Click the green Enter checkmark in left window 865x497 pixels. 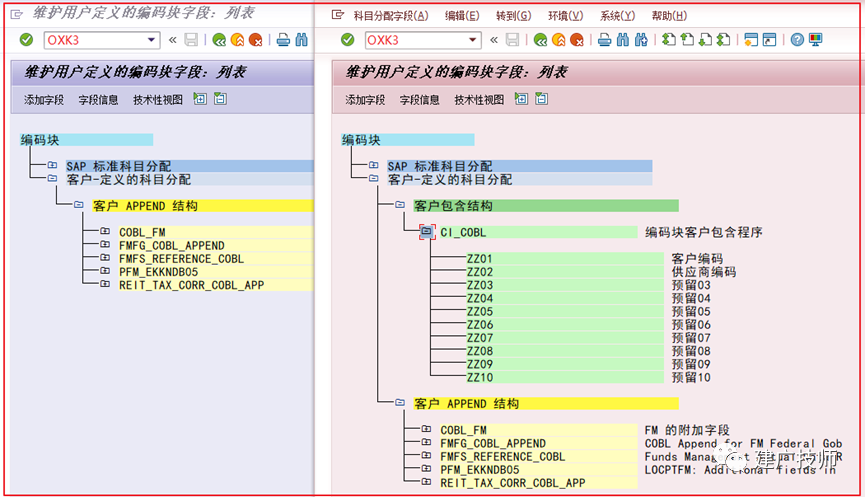pyautogui.click(x=26, y=40)
